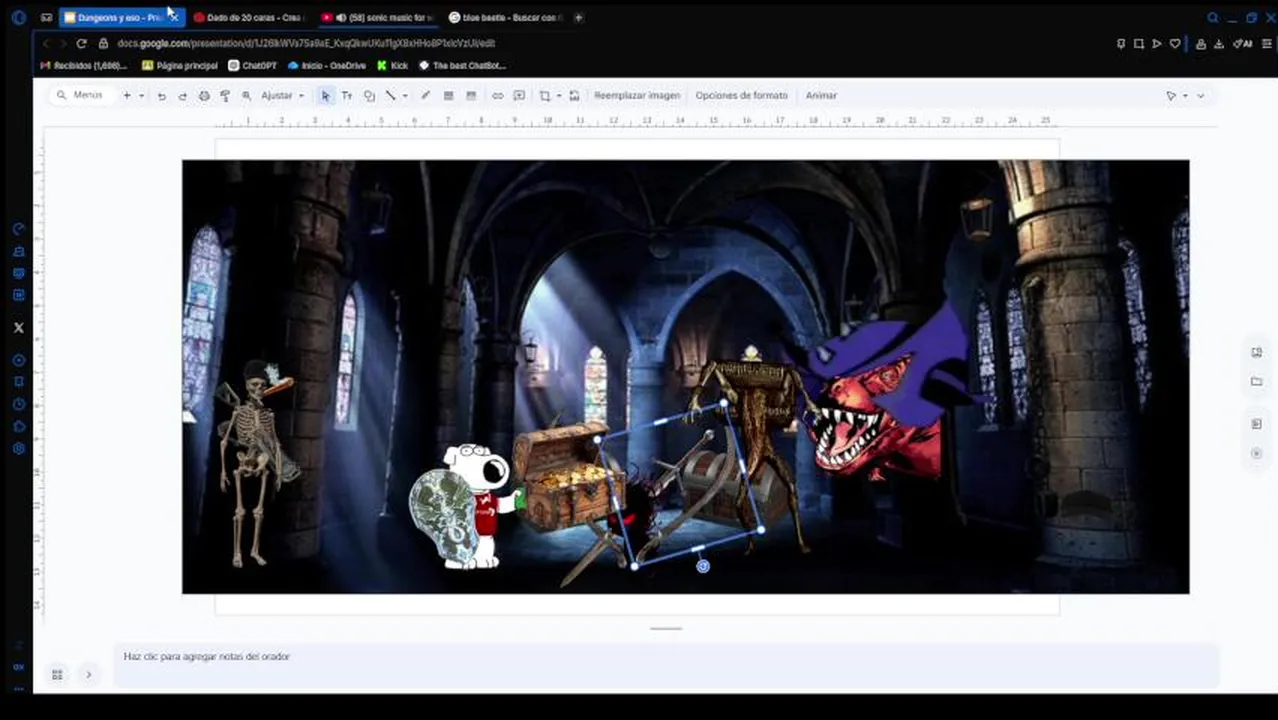Click the browser downloads icon
The image size is (1278, 720).
[1219, 44]
